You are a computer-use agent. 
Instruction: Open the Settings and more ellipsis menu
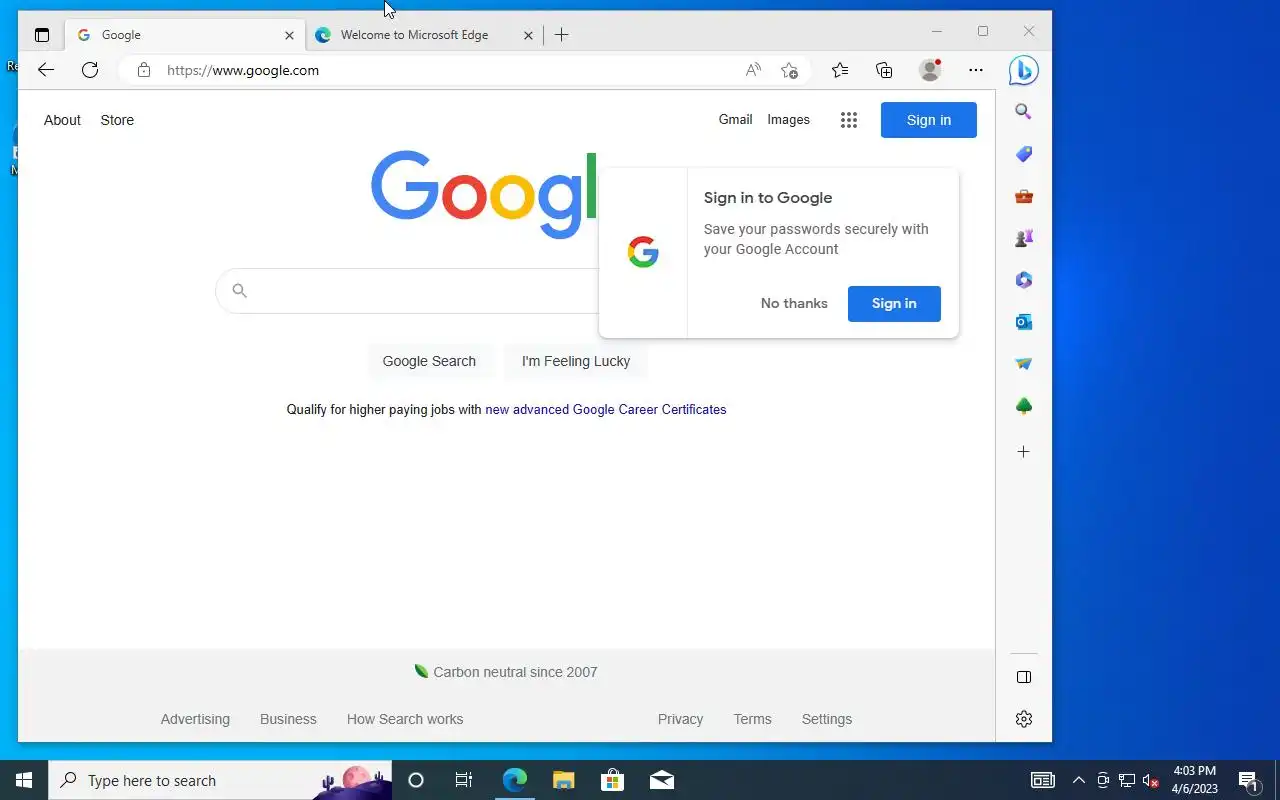976,70
